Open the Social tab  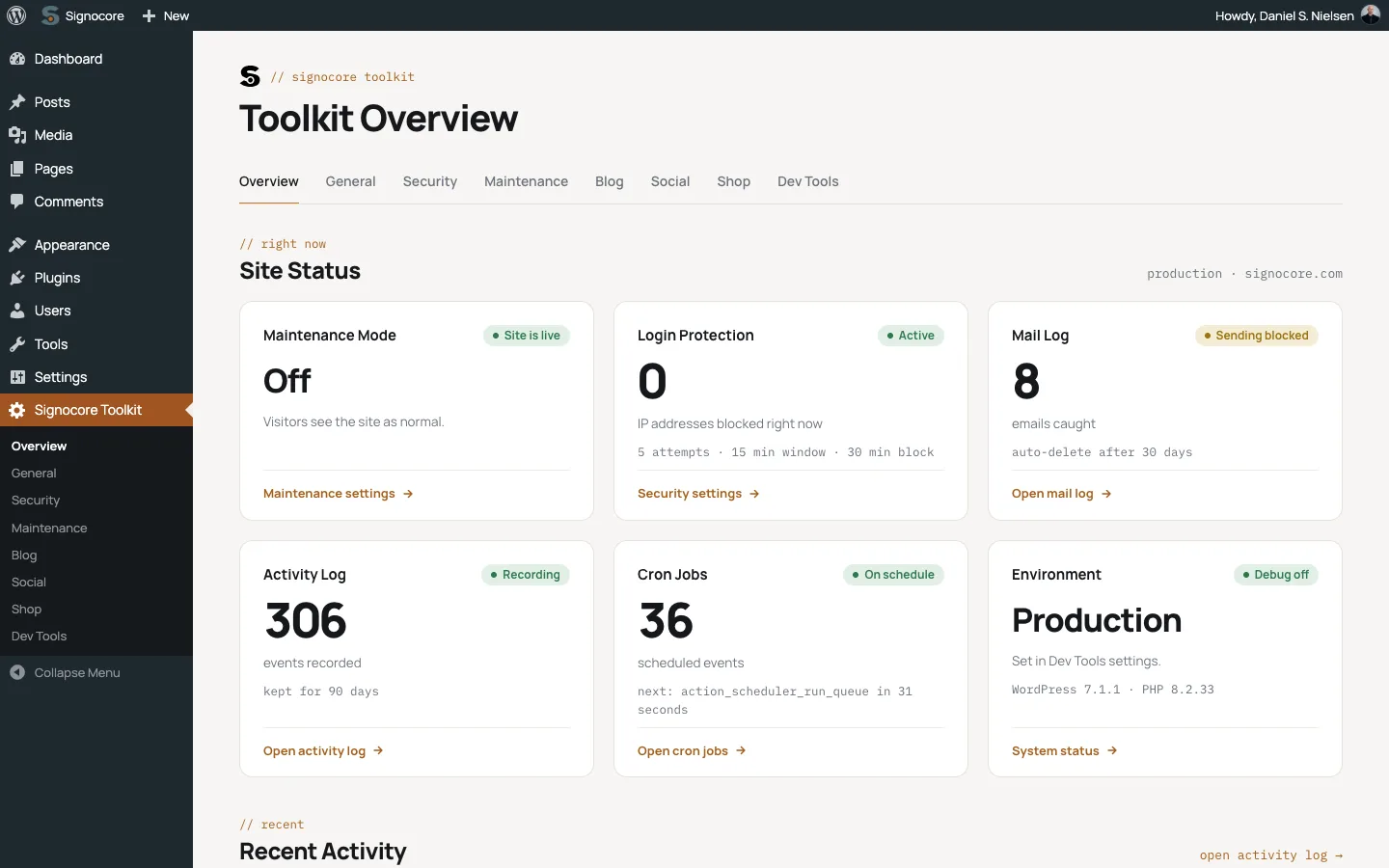click(x=670, y=181)
